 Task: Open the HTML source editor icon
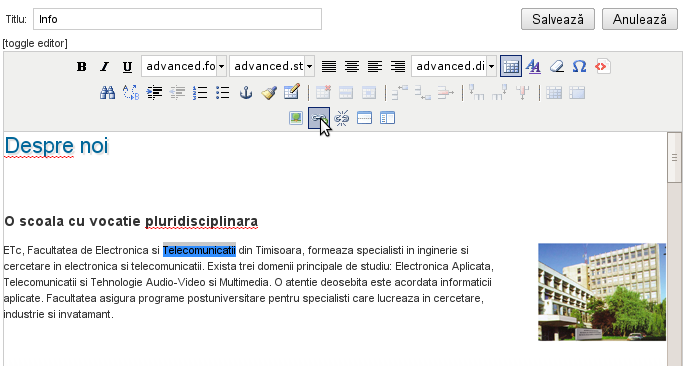click(x=602, y=66)
